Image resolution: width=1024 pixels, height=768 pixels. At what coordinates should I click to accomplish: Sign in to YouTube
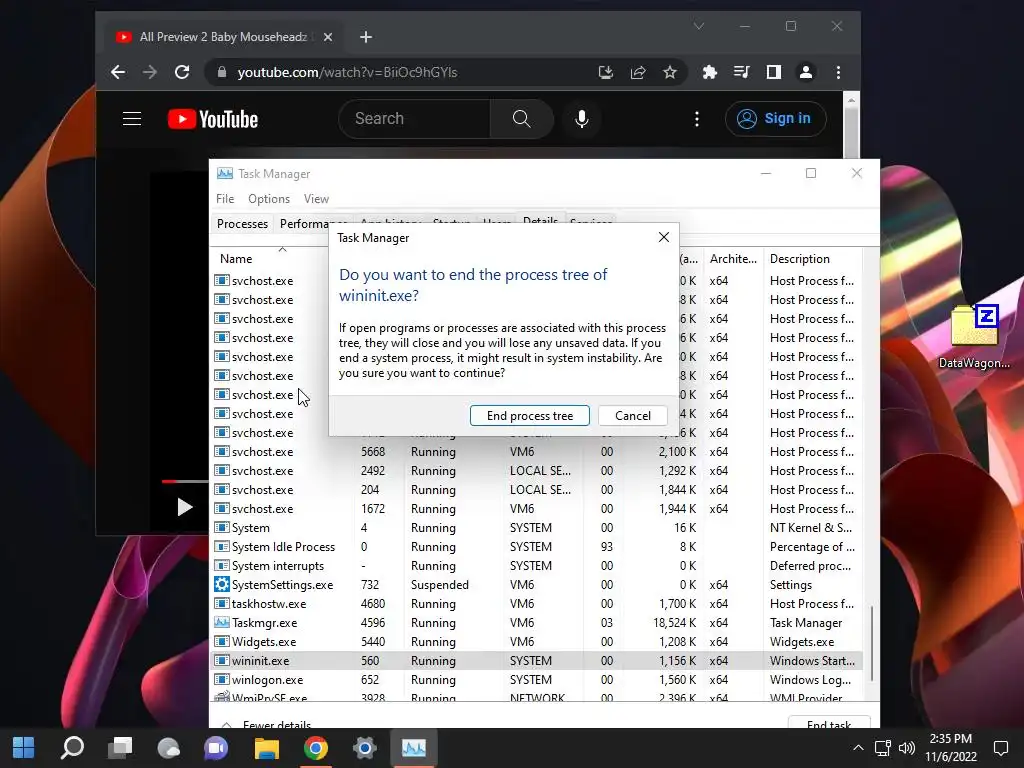(x=775, y=119)
